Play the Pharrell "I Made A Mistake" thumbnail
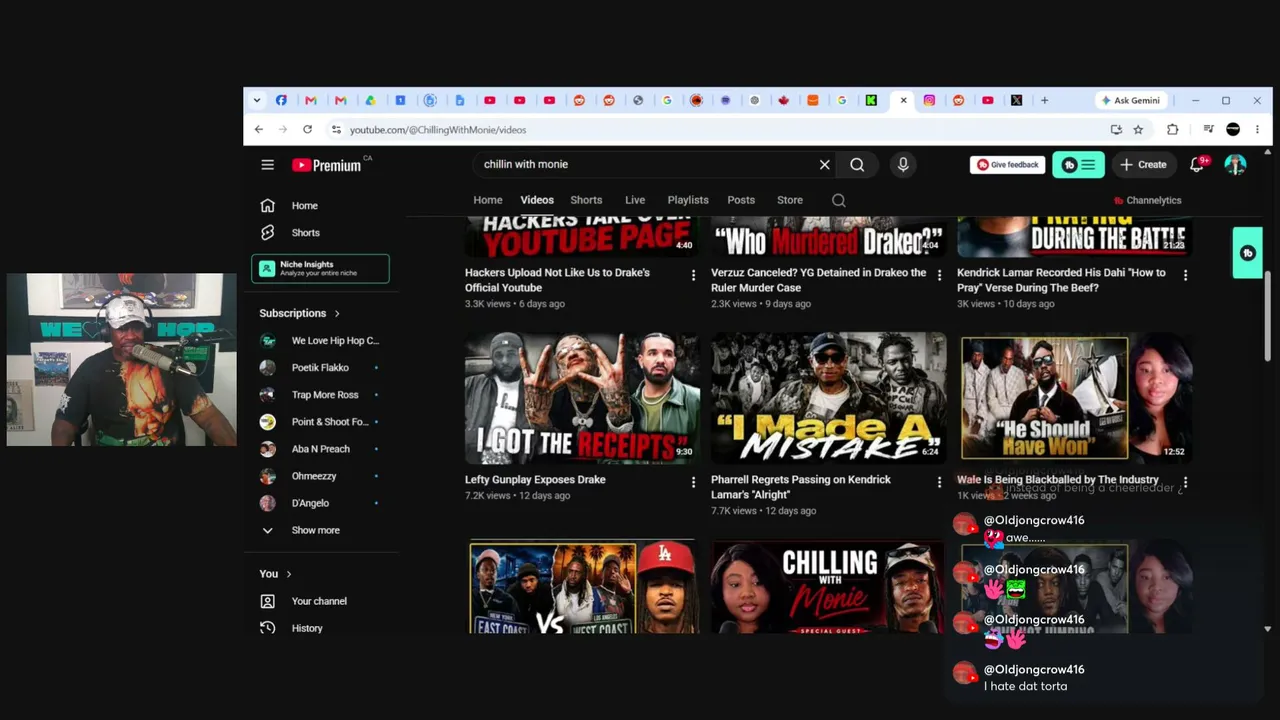Viewport: 1280px width, 720px height. click(829, 397)
